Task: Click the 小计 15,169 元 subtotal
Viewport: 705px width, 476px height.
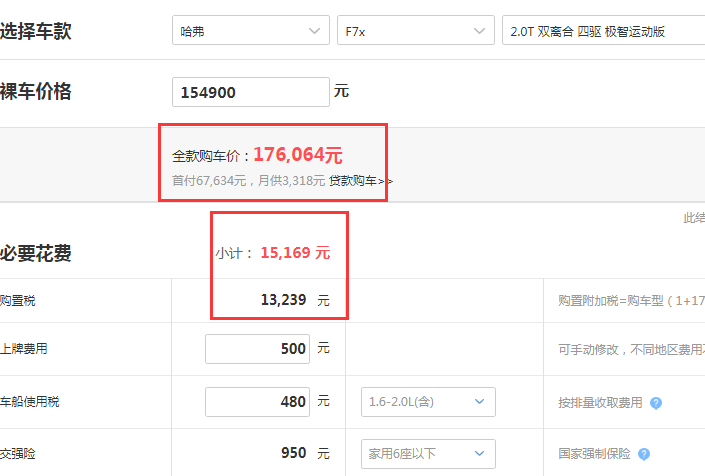Action: point(273,253)
